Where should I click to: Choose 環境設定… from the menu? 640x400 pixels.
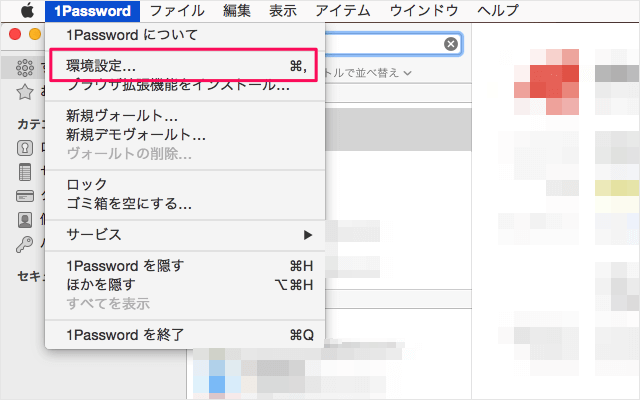click(x=185, y=65)
